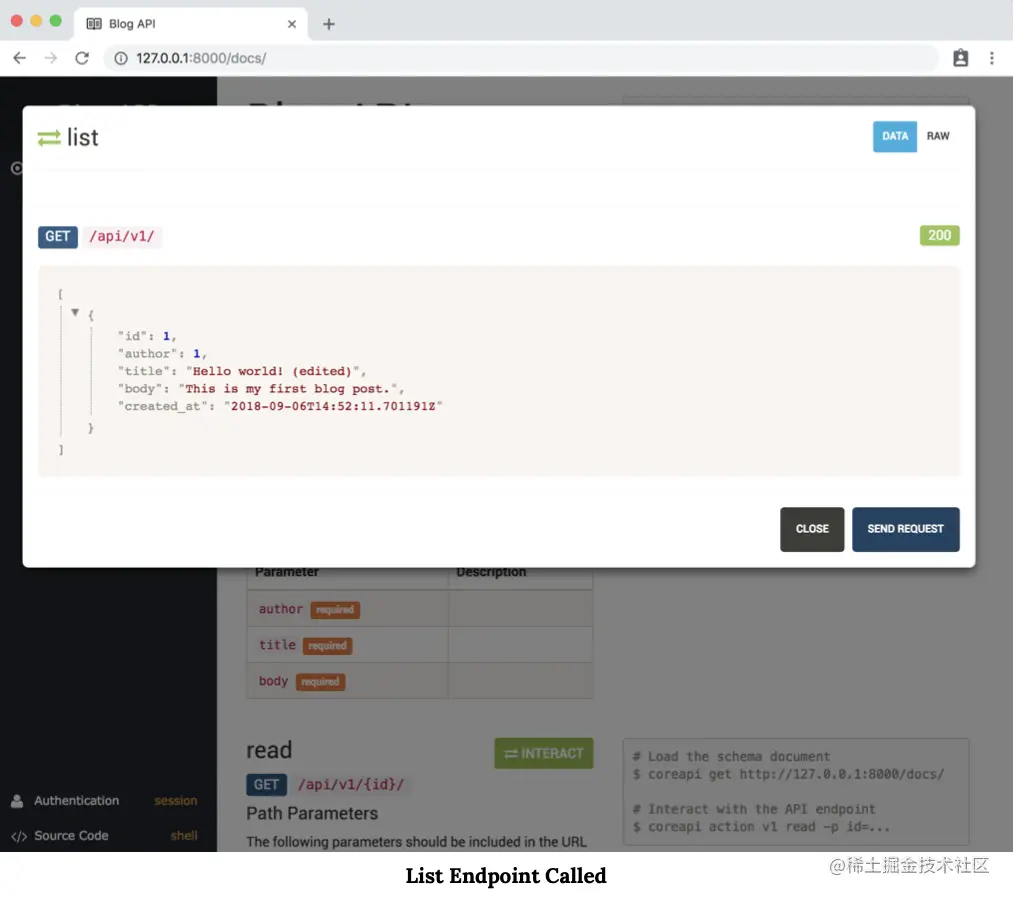
Task: Click the CLOSE button in dialog
Action: (812, 529)
